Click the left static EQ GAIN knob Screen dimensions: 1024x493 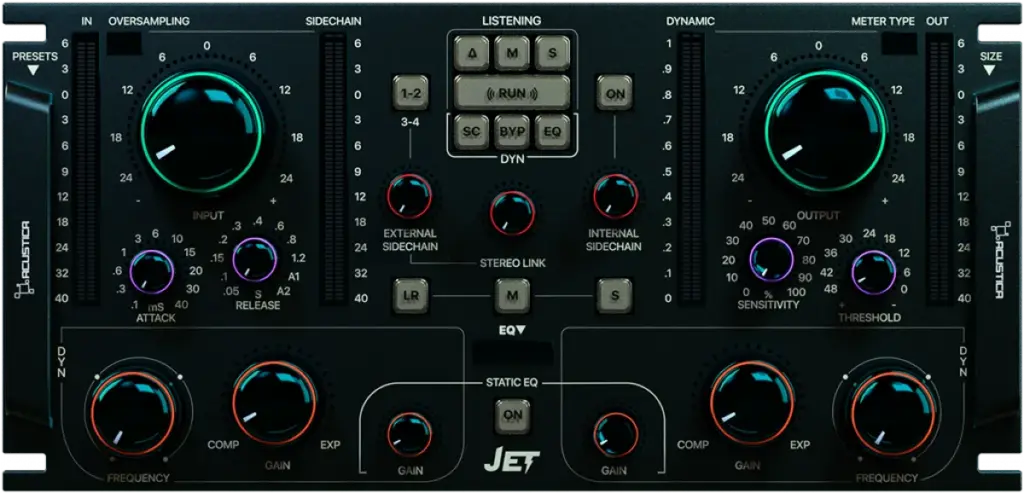[x=409, y=434]
